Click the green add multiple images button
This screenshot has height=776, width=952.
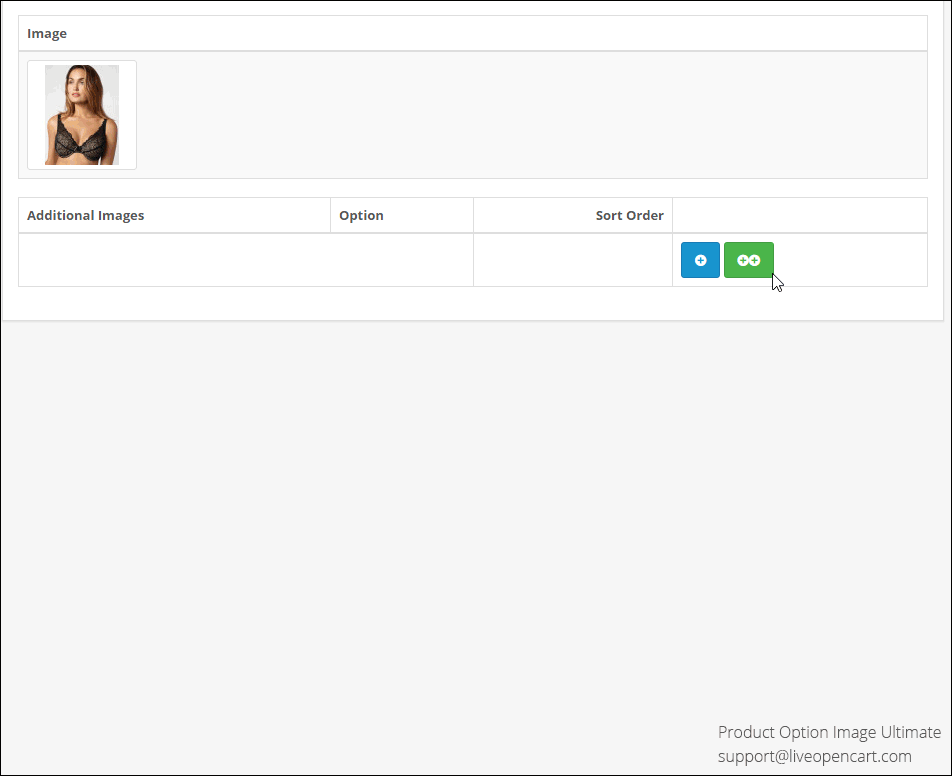click(749, 260)
